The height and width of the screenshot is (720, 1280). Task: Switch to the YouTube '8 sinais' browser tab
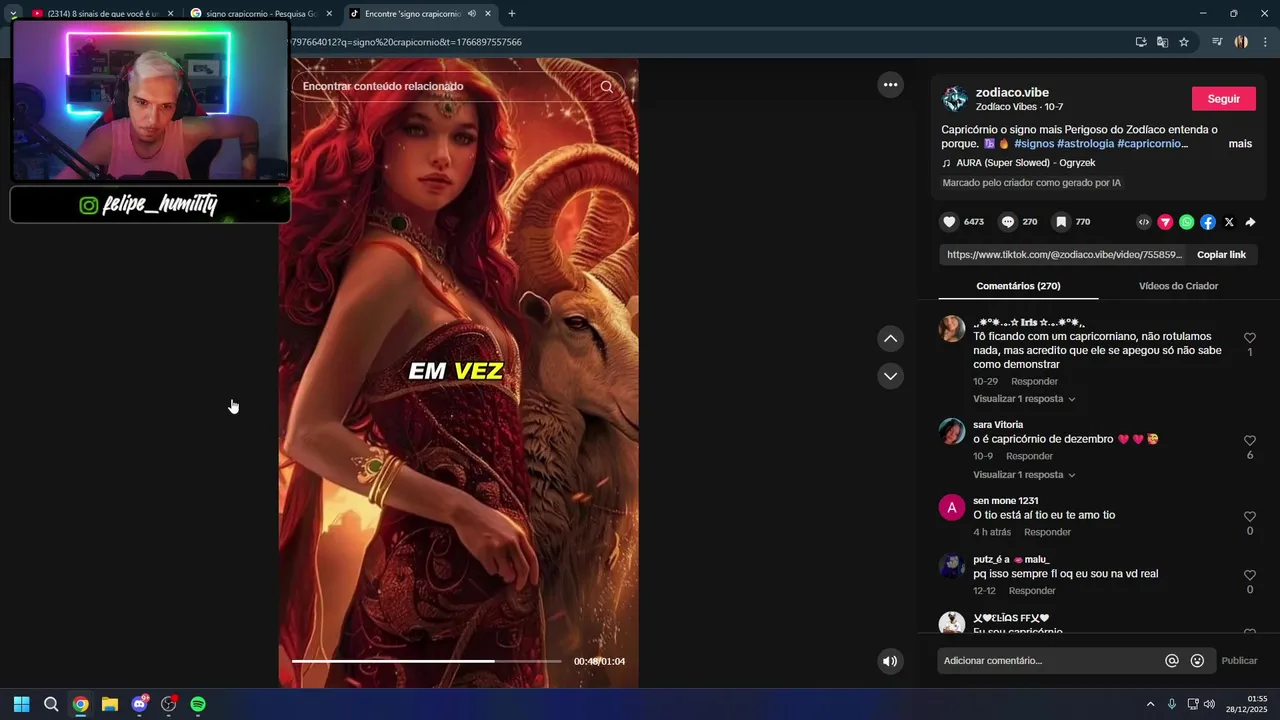[100, 14]
